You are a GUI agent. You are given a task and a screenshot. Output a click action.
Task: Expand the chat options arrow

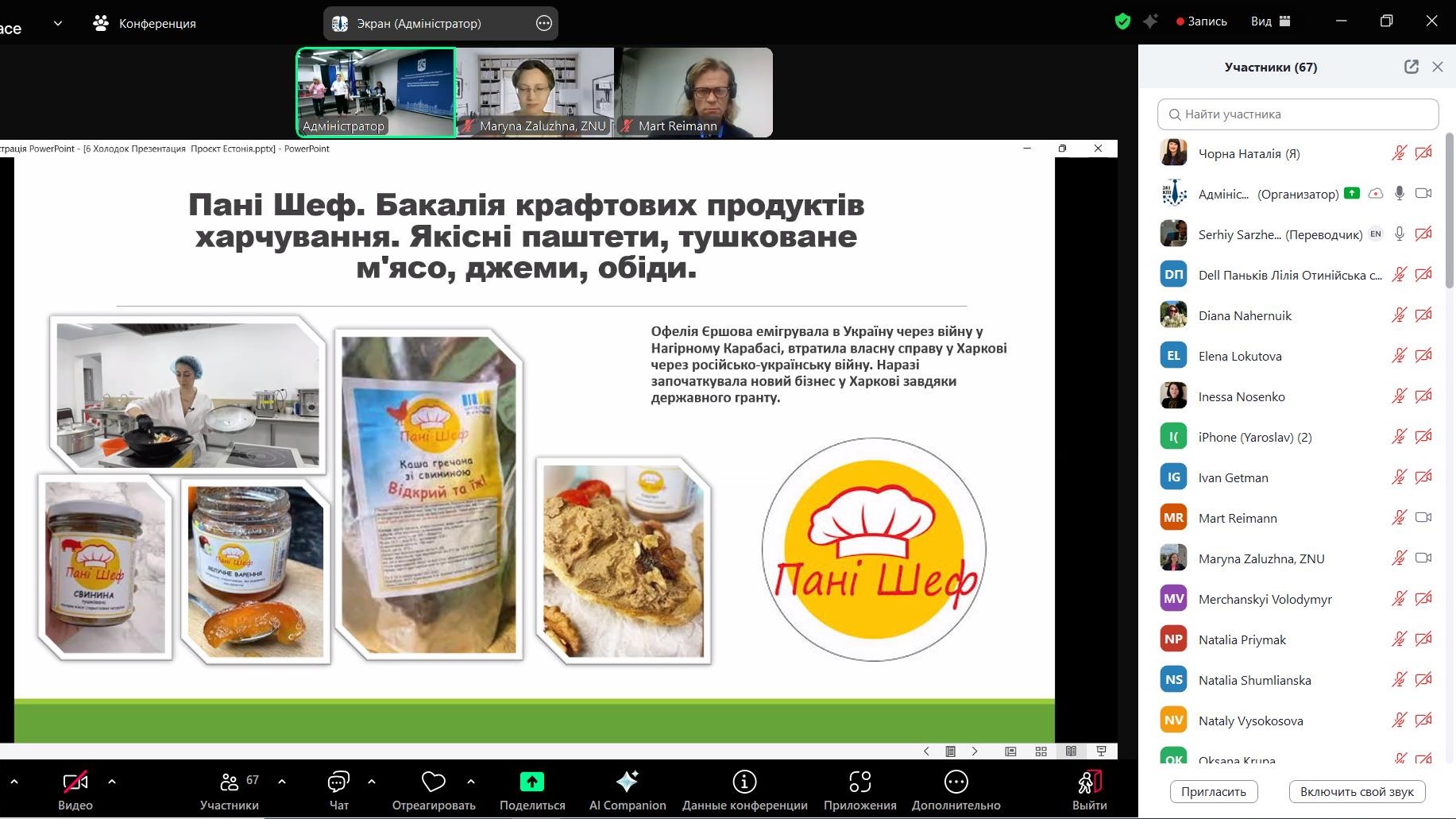pyautogui.click(x=372, y=782)
